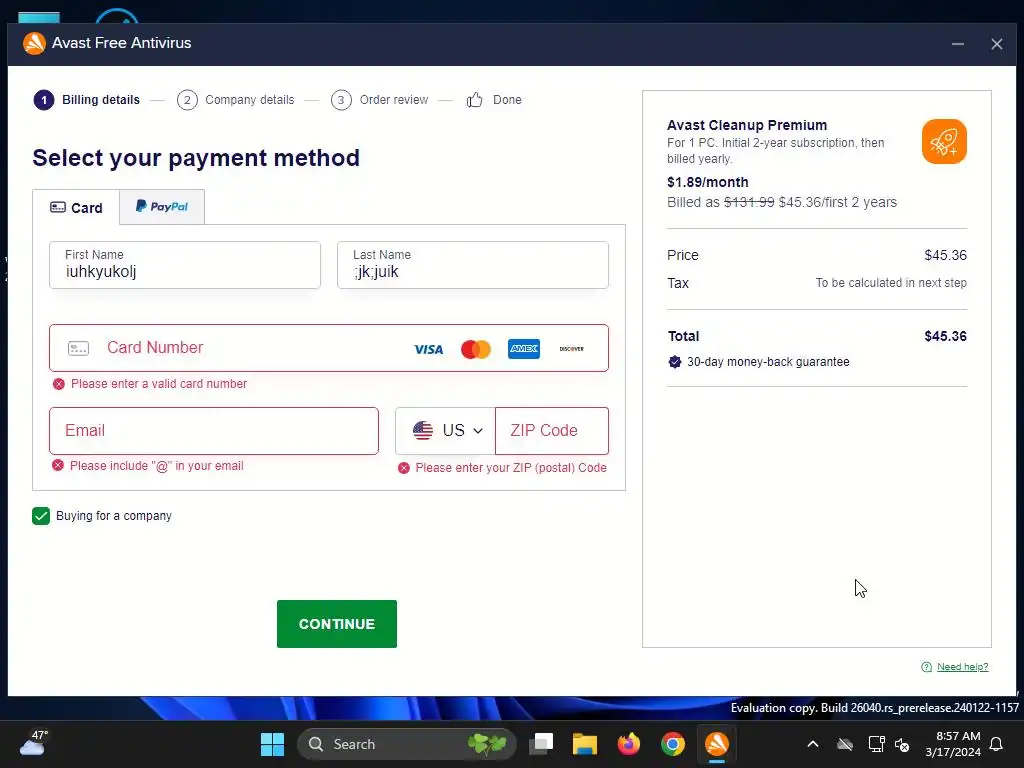Click the Need help question mark icon

pos(926,667)
